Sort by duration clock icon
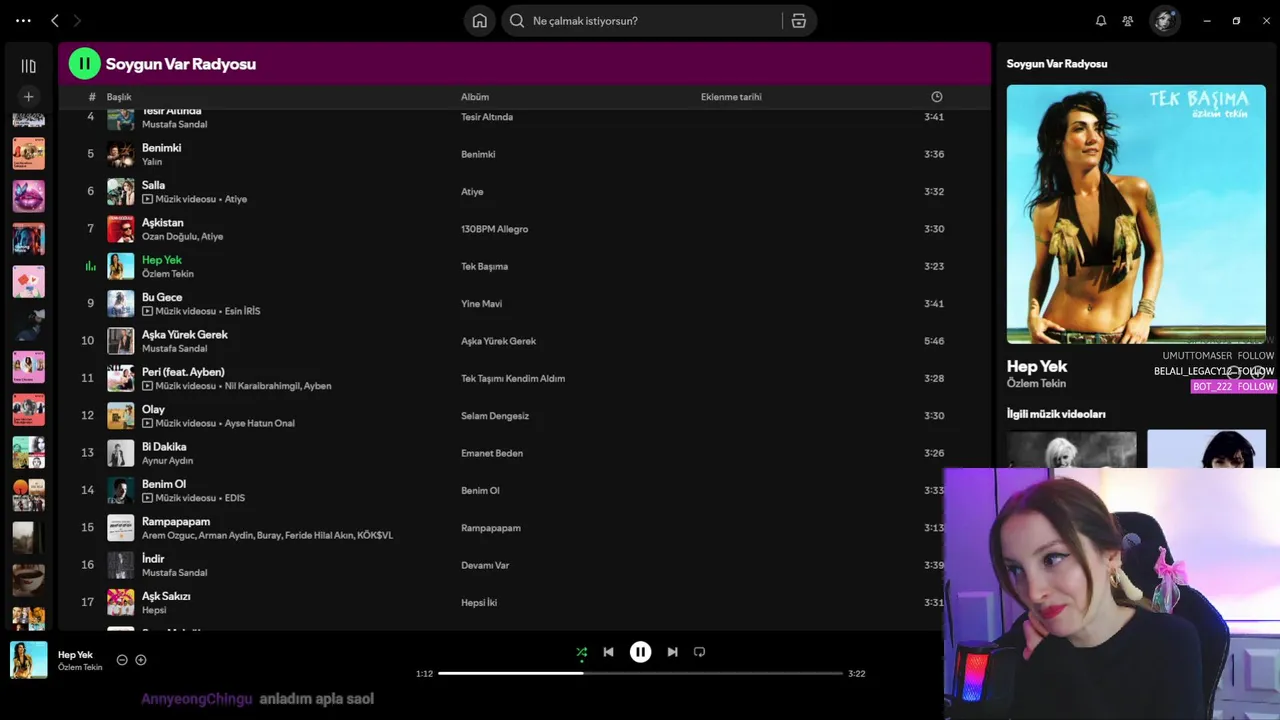The width and height of the screenshot is (1280, 720). (x=937, y=97)
